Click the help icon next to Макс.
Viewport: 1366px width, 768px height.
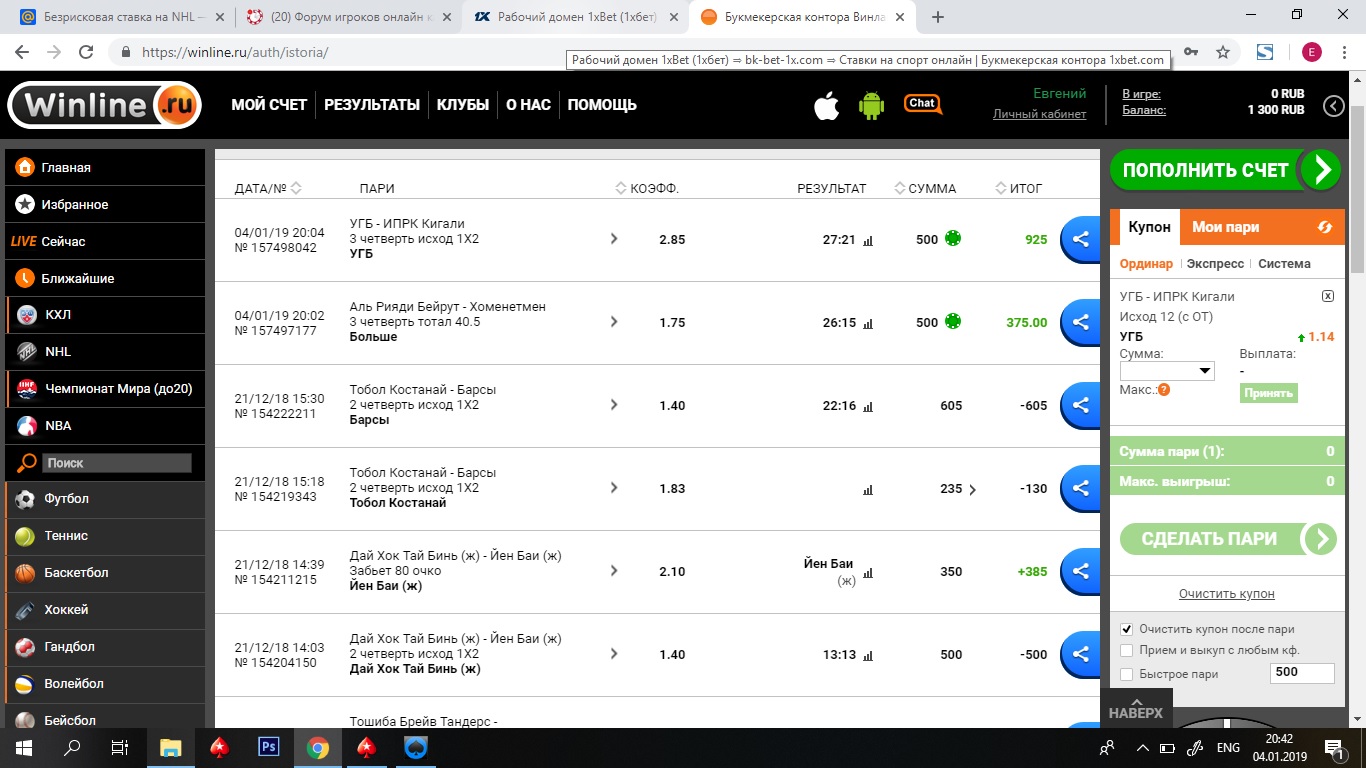[1164, 389]
